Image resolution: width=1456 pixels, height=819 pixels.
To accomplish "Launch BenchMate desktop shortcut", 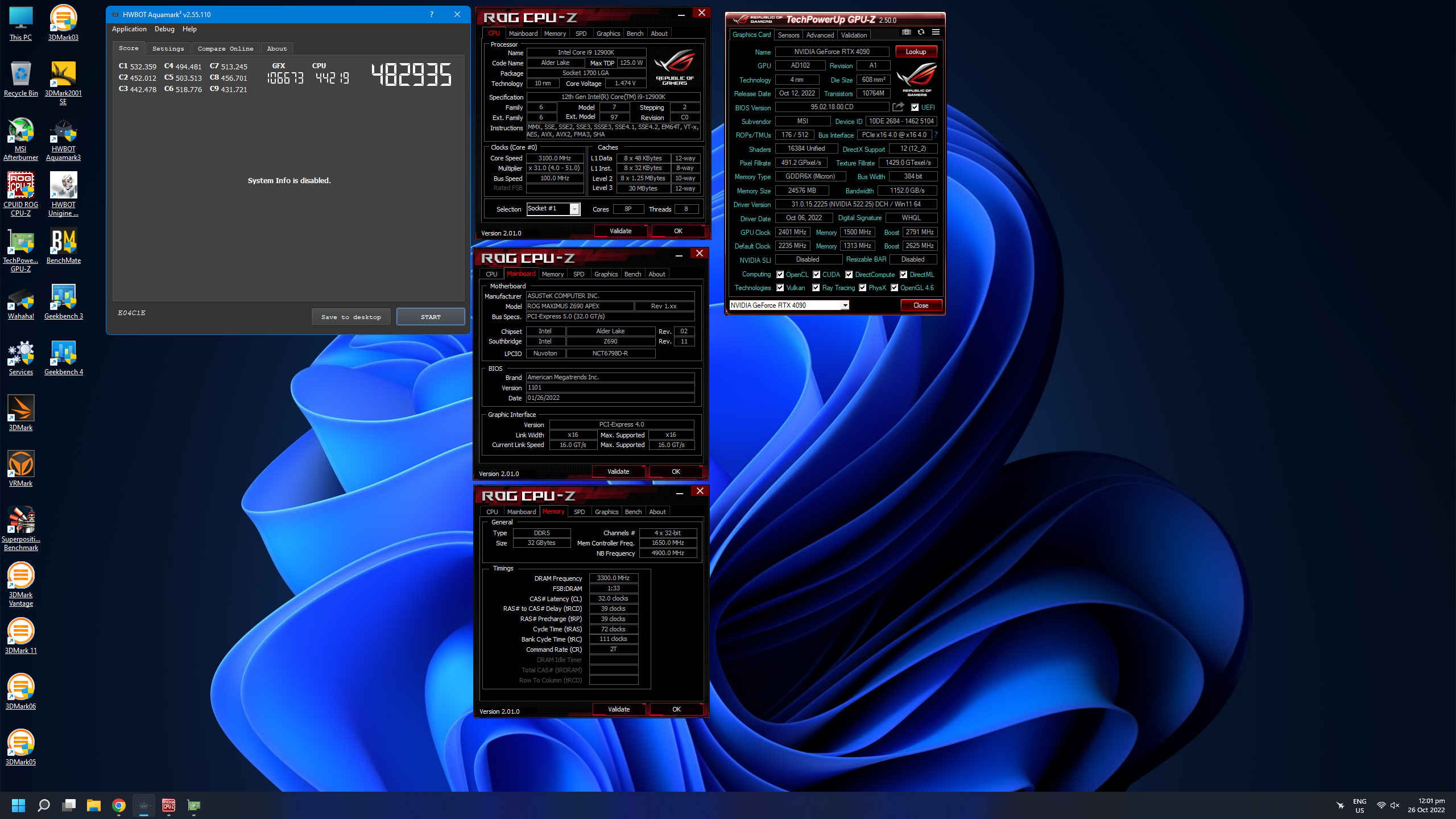I will [63, 246].
